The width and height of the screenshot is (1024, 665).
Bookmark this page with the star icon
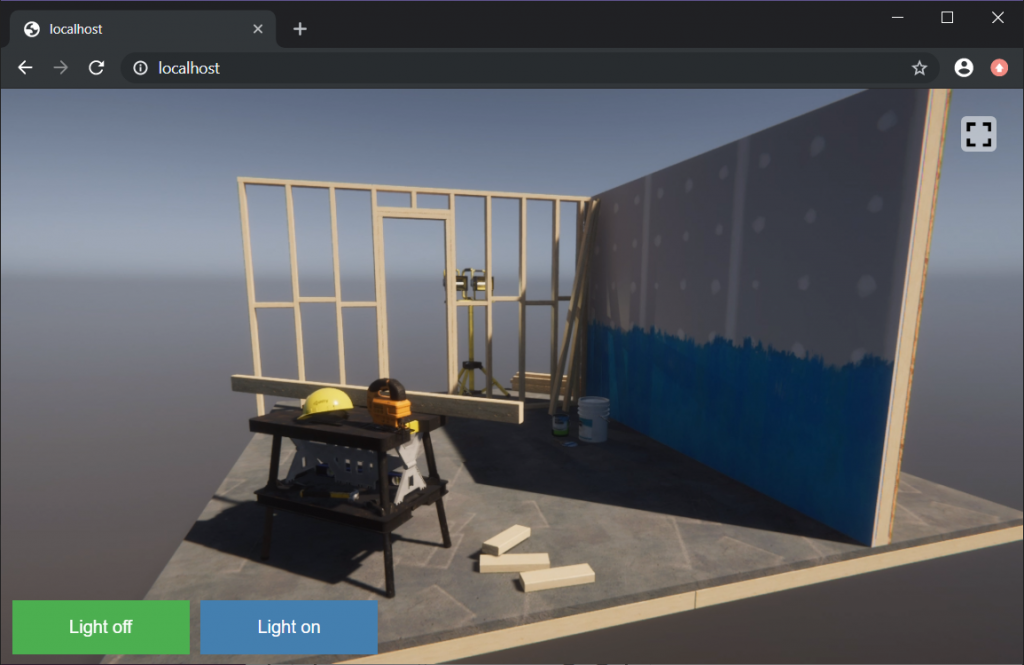tap(919, 68)
